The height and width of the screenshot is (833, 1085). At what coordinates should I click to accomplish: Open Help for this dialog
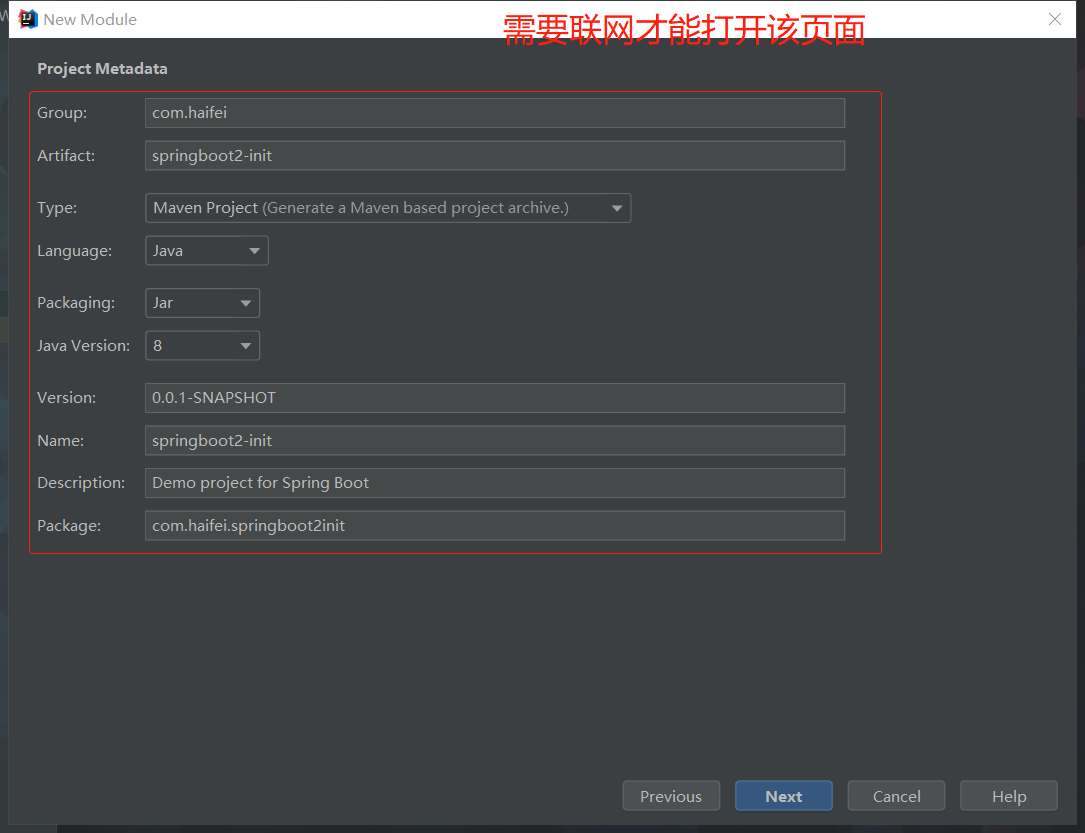(x=1009, y=796)
